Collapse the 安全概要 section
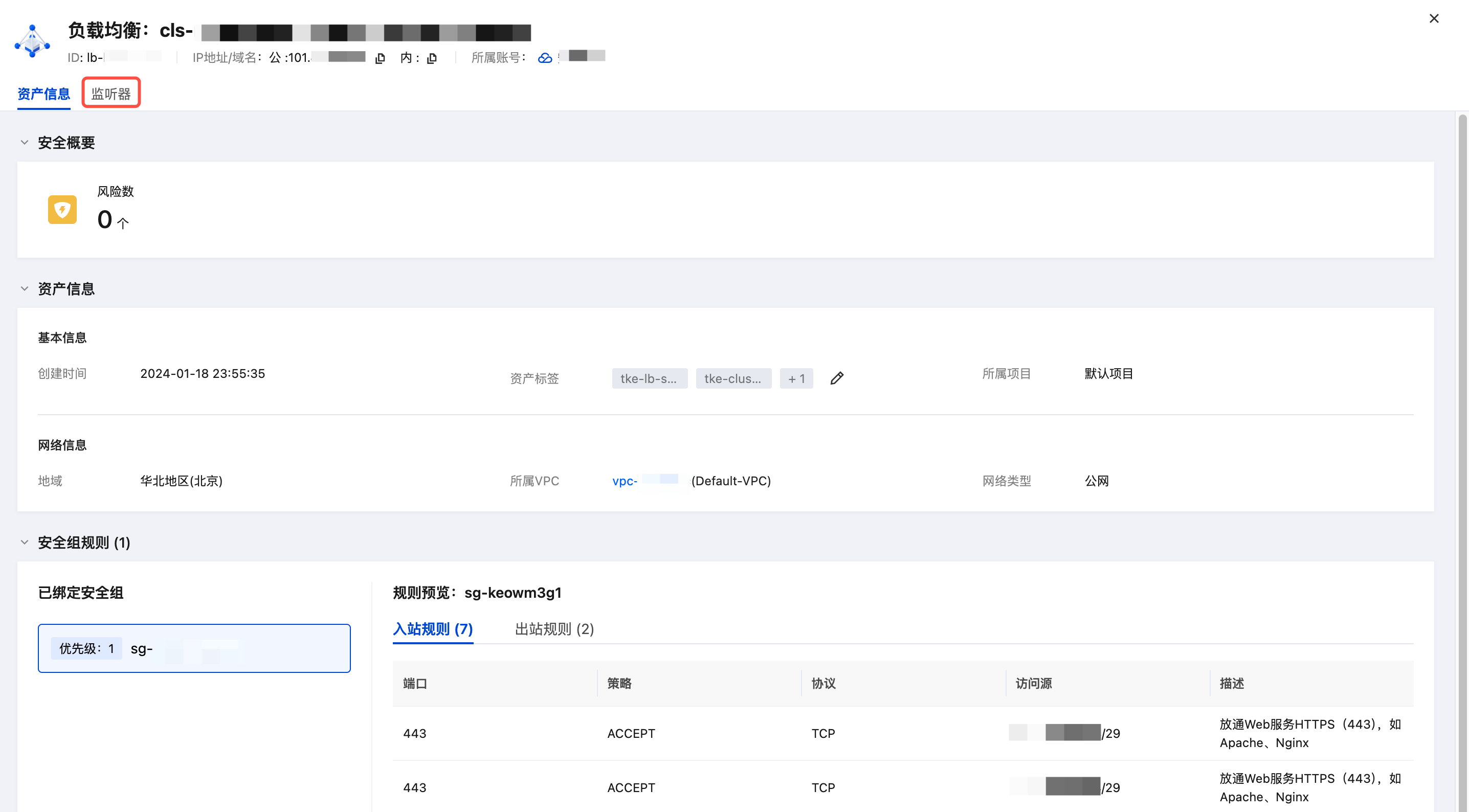Image resolution: width=1469 pixels, height=812 pixels. click(x=25, y=143)
